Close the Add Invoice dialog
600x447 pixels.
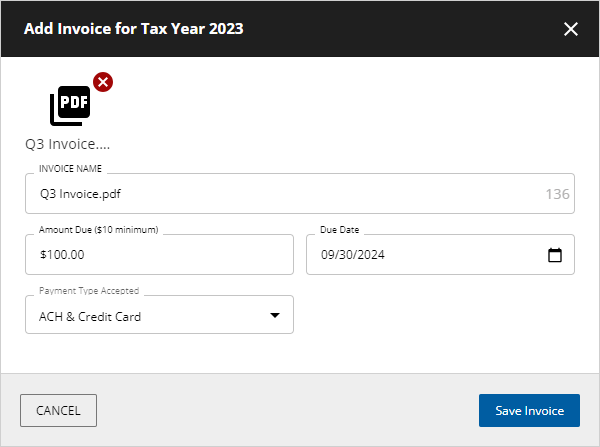571,29
